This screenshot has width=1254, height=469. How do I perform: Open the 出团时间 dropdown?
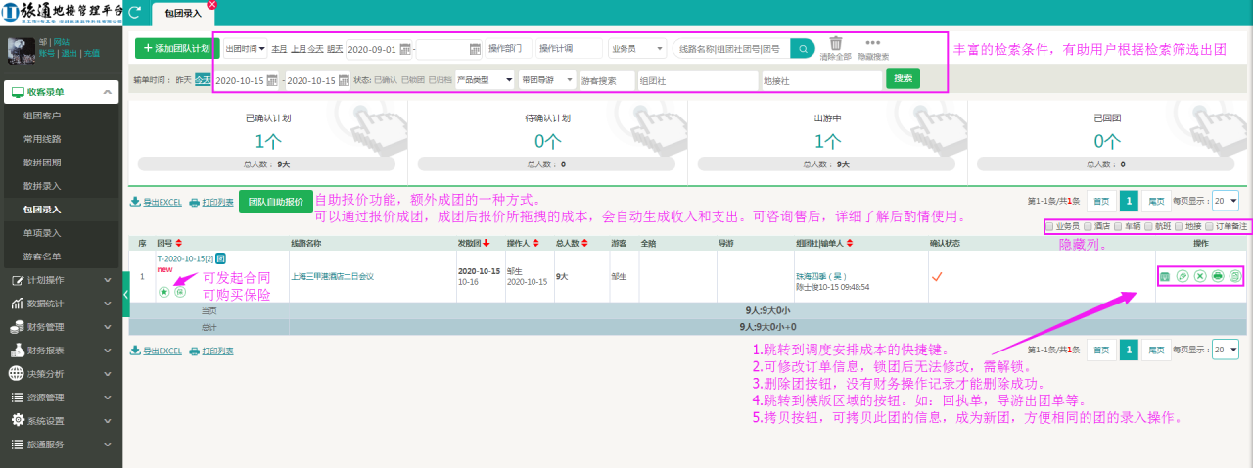click(x=245, y=48)
